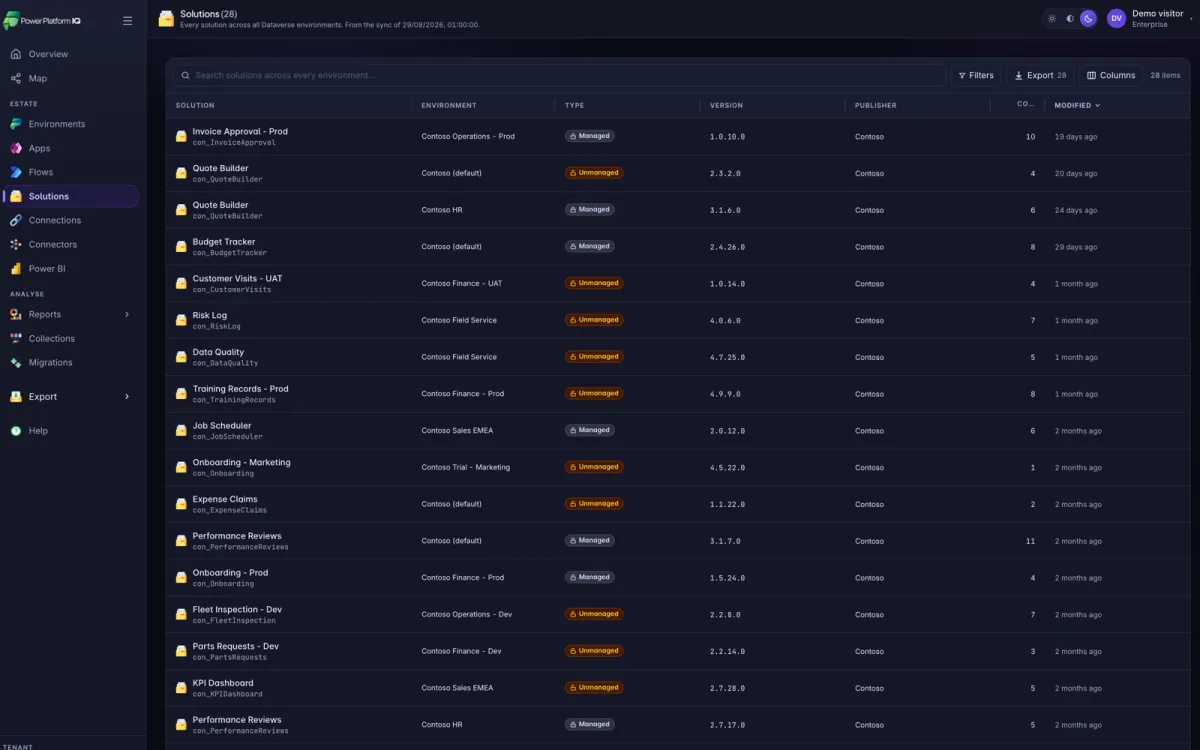This screenshot has width=1200, height=750.
Task: Switch to dark theme moon toggle
Action: (x=1088, y=18)
